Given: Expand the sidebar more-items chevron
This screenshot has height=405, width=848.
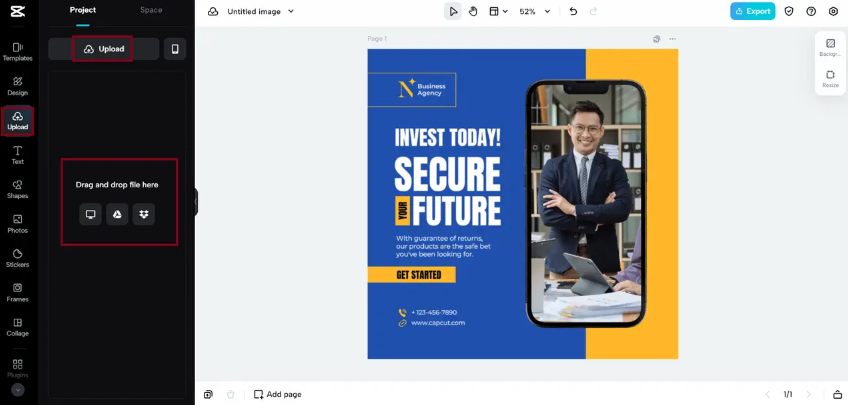Looking at the screenshot, I should (x=18, y=390).
